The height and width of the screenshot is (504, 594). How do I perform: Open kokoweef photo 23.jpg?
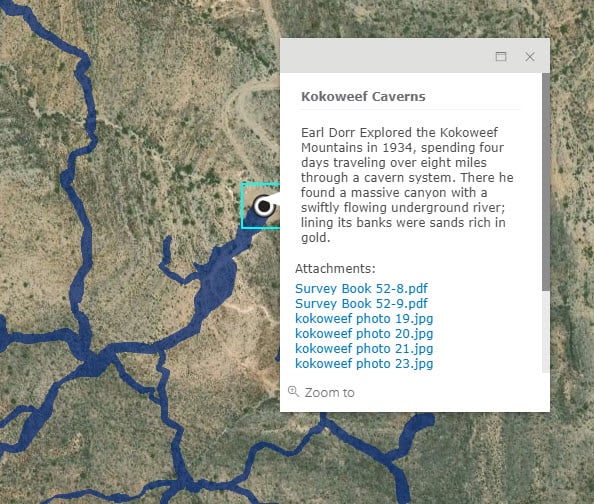pyautogui.click(x=364, y=363)
